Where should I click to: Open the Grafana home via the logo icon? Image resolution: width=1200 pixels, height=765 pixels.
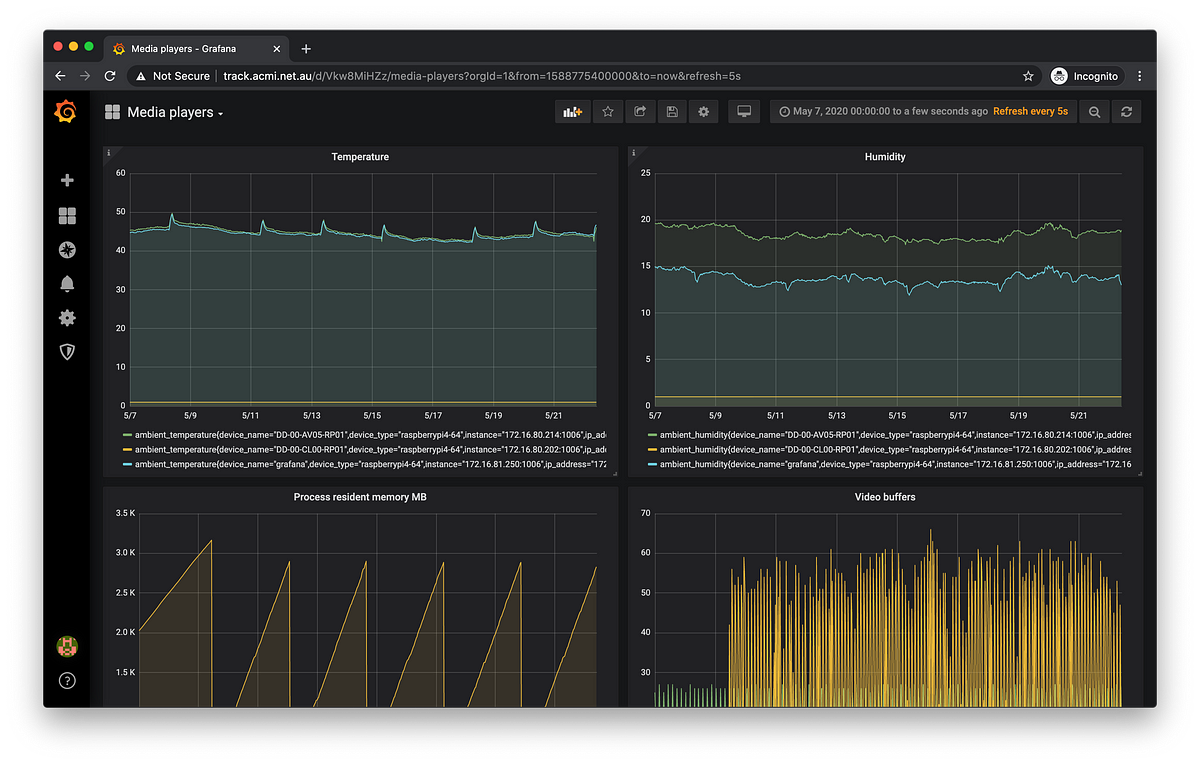66,112
